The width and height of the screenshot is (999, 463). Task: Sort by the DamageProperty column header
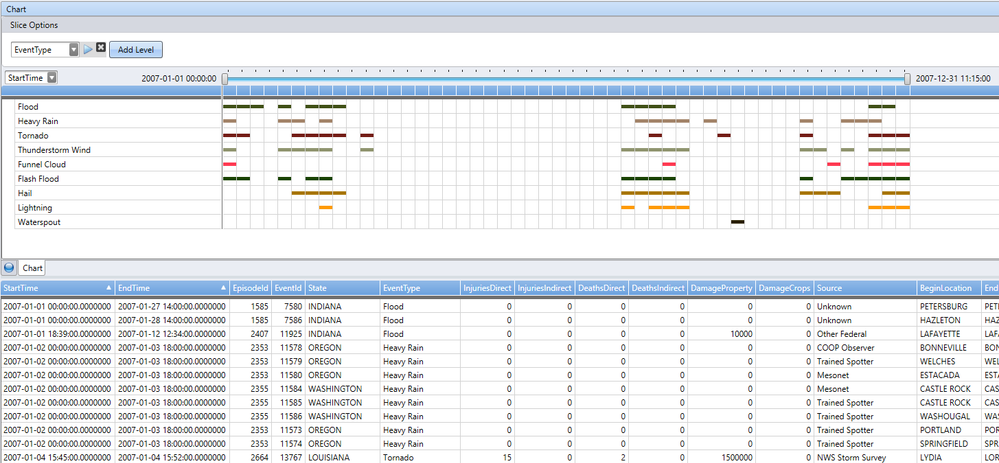coord(722,288)
